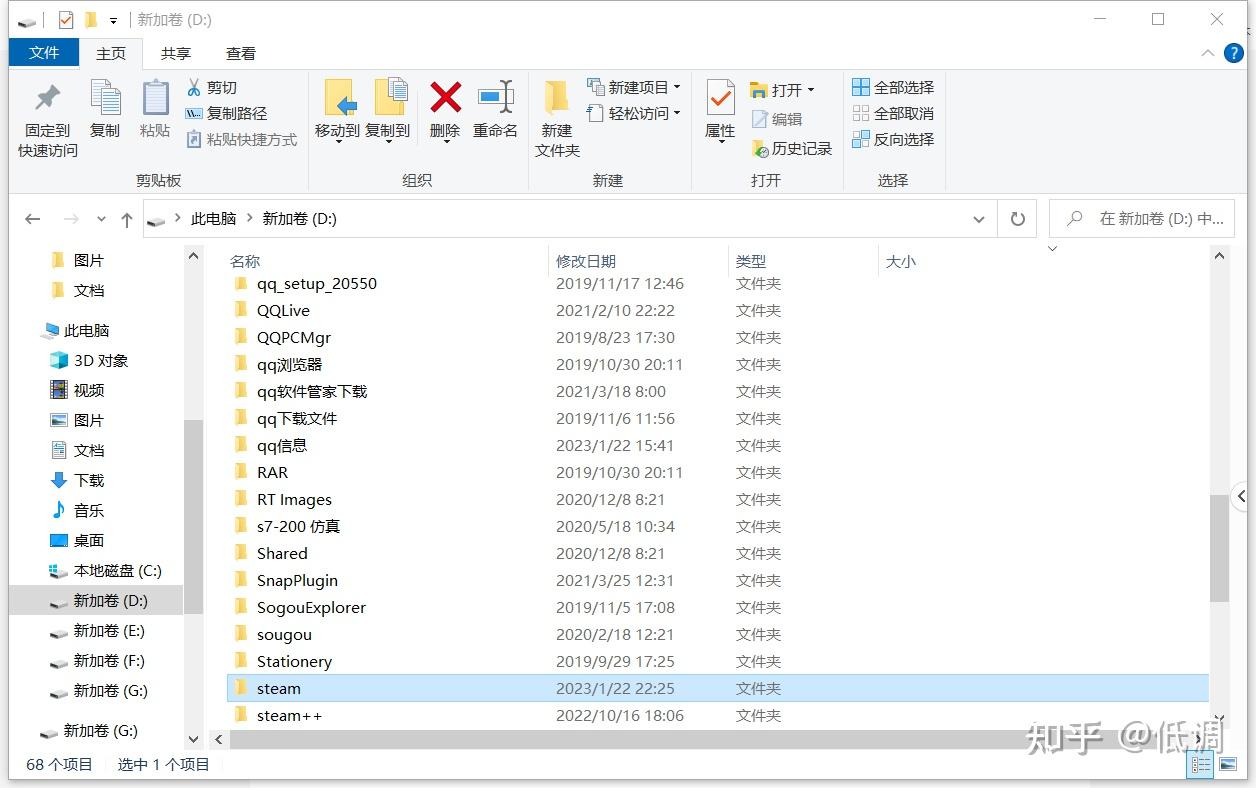Click Select all (全部选择)
Viewport: 1256px width, 788px height.
pos(893,88)
